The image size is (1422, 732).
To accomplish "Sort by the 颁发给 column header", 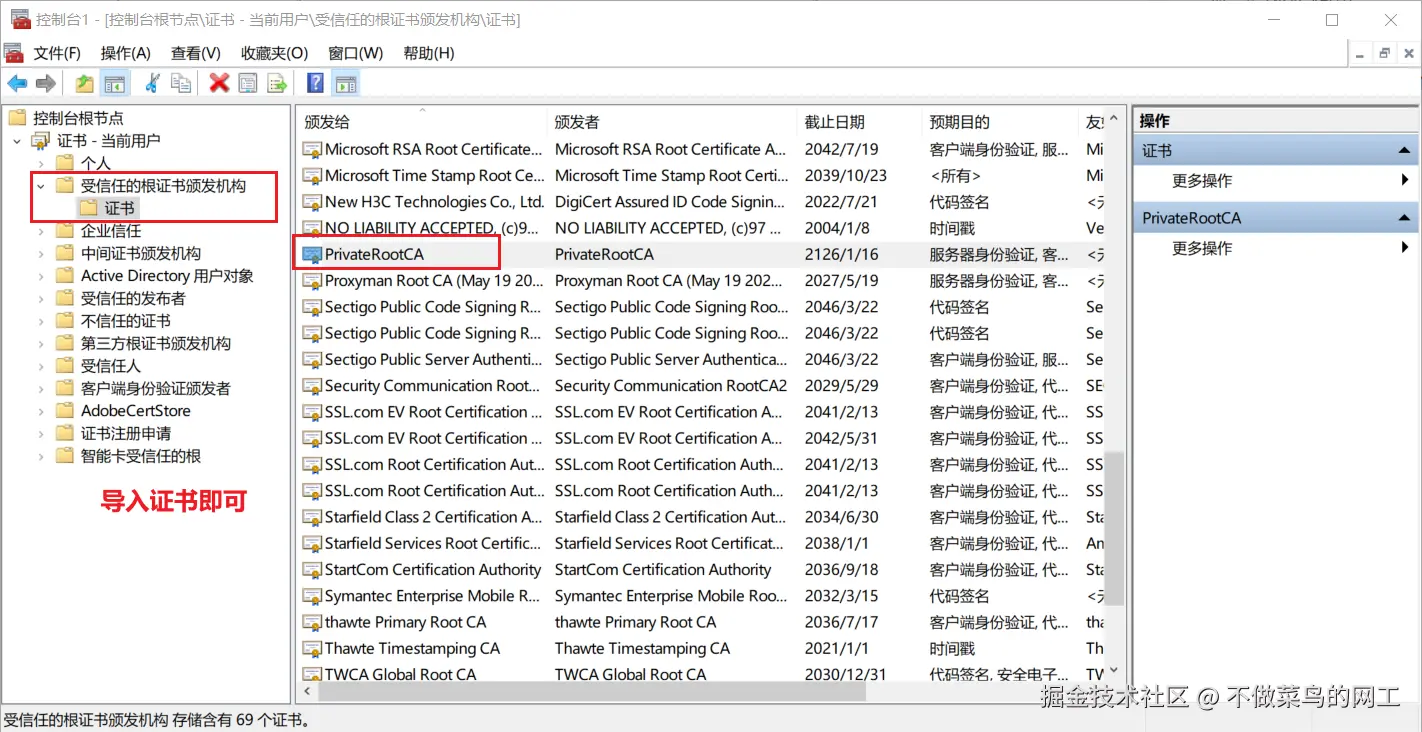I will click(423, 122).
